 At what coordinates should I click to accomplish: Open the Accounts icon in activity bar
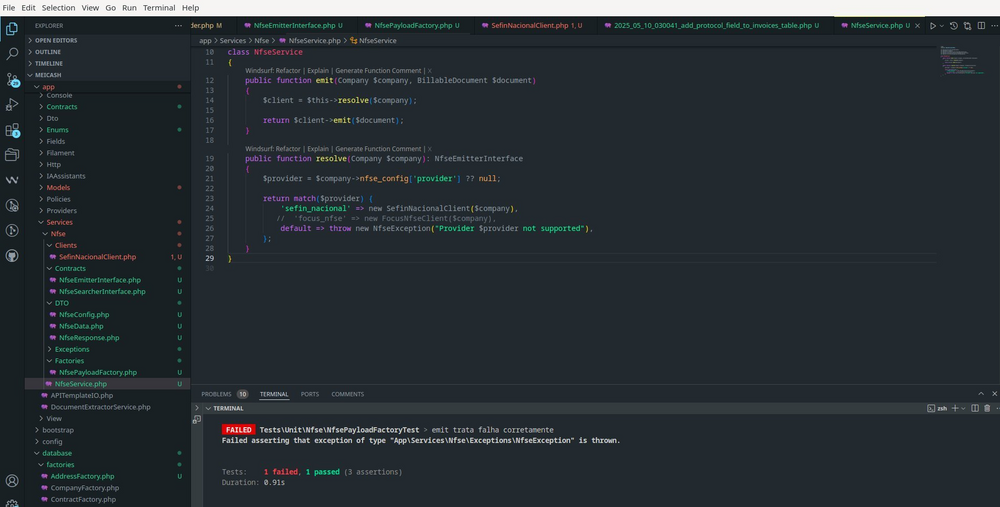pyautogui.click(x=12, y=481)
